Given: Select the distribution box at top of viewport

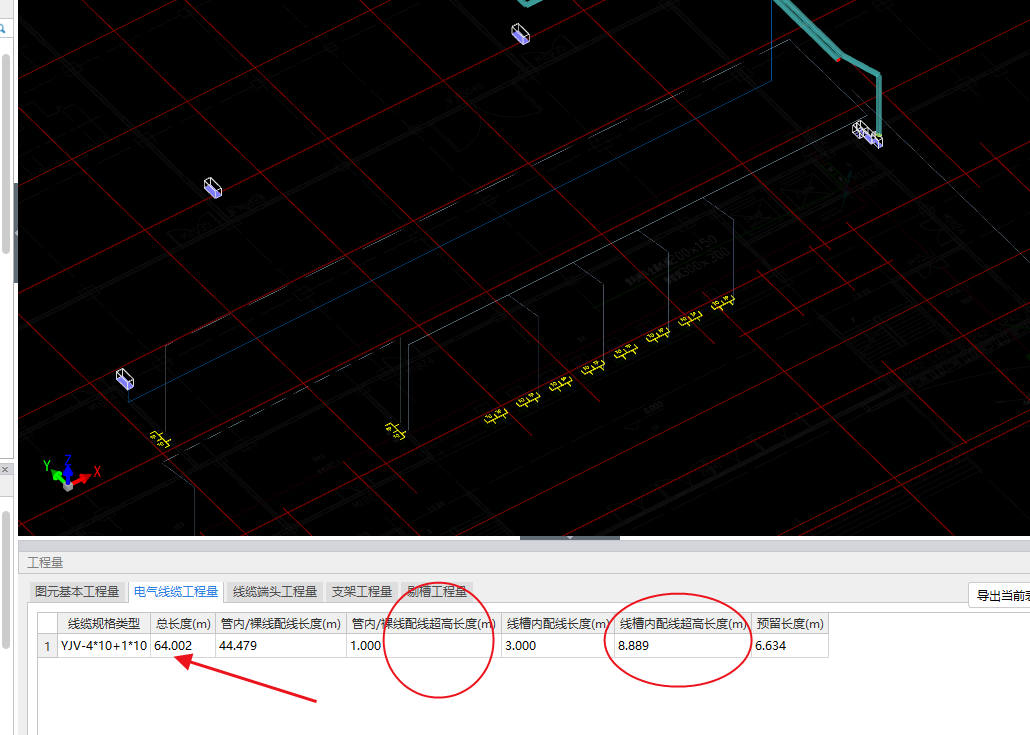Looking at the screenshot, I should [x=520, y=33].
